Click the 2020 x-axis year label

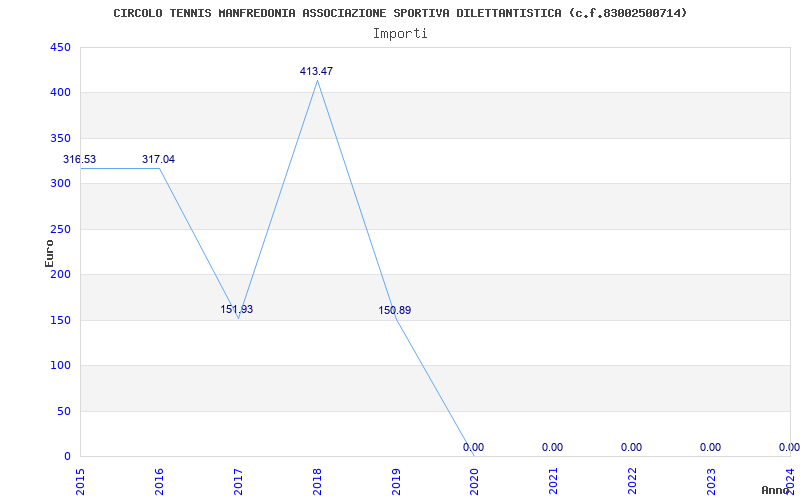tap(475, 482)
